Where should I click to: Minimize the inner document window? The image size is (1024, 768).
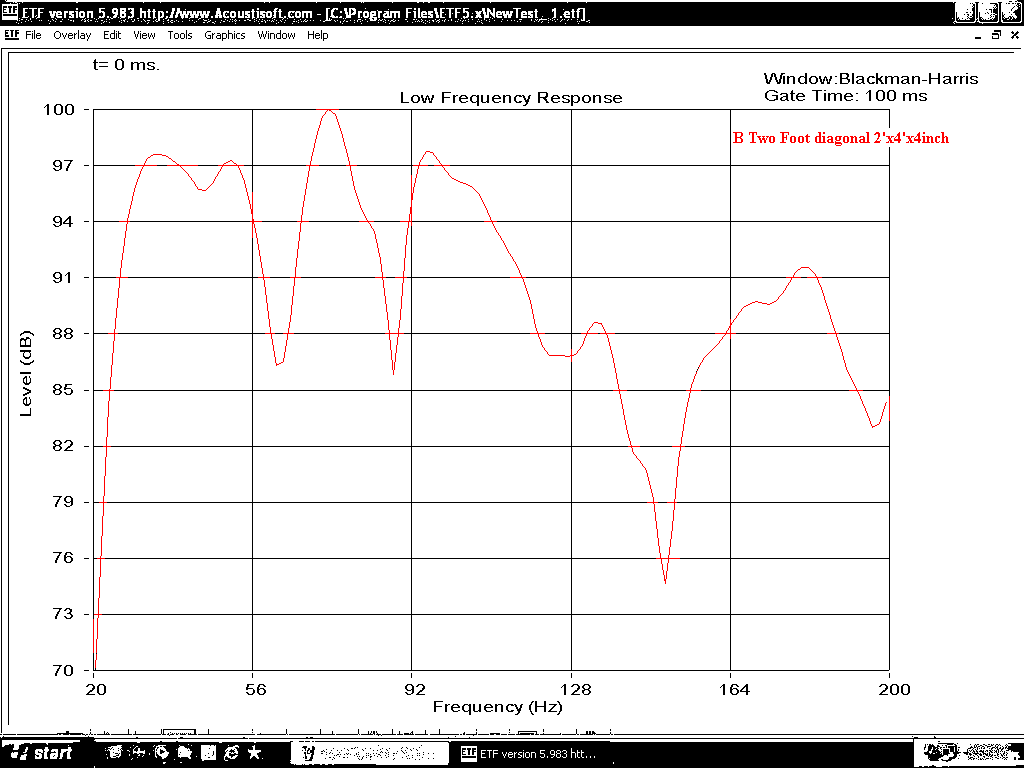978,35
